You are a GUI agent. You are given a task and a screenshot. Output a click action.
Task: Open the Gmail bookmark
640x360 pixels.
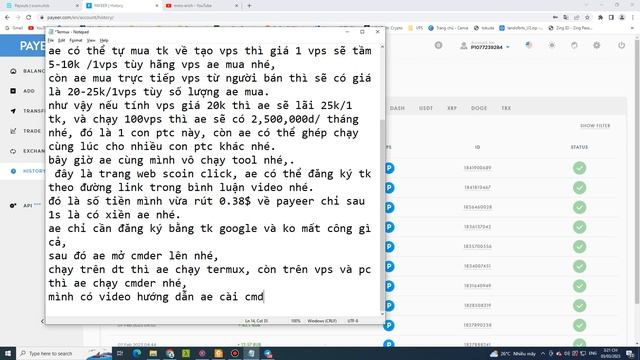pyautogui.click(x=14, y=28)
